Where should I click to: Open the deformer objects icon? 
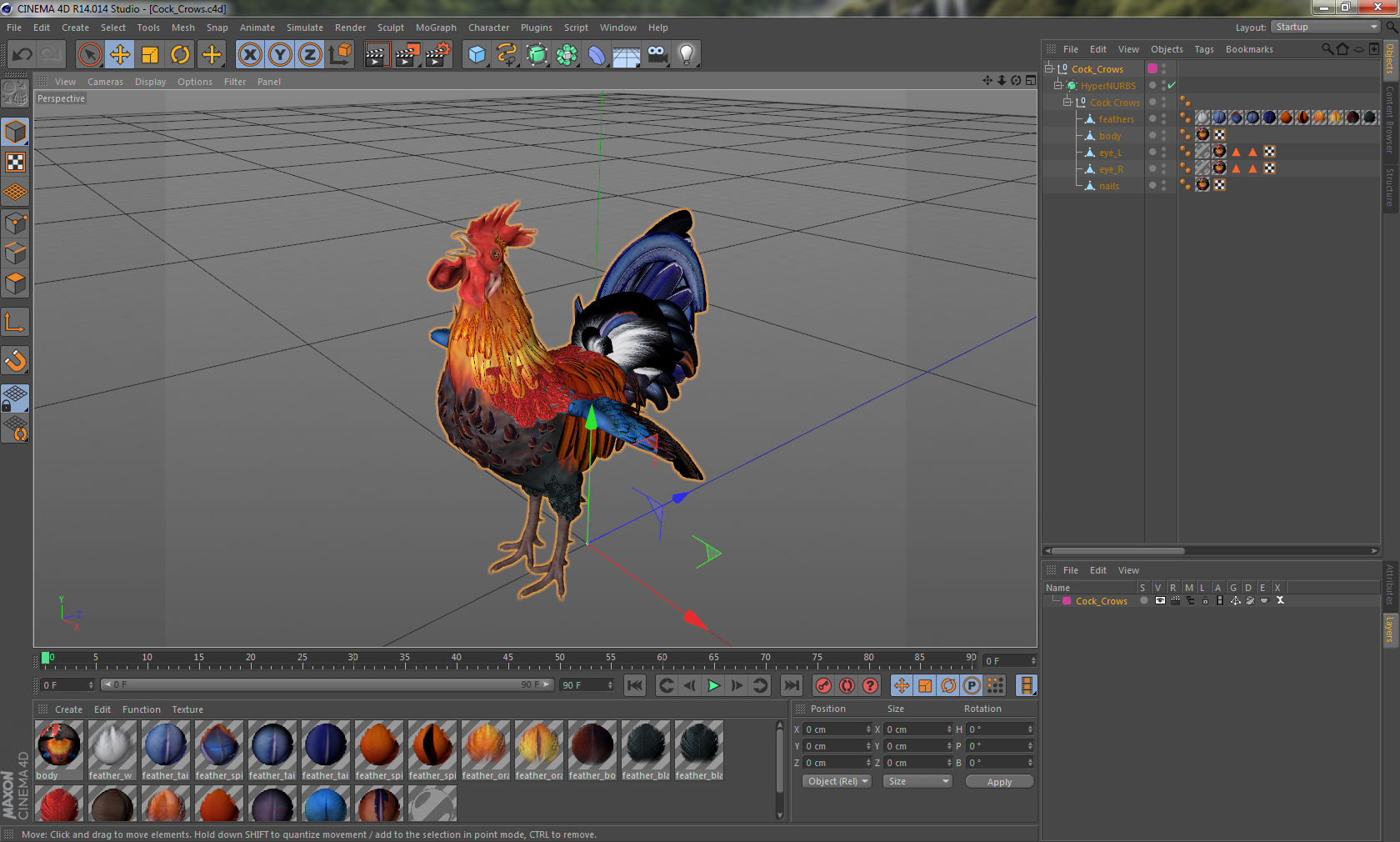coord(597,55)
